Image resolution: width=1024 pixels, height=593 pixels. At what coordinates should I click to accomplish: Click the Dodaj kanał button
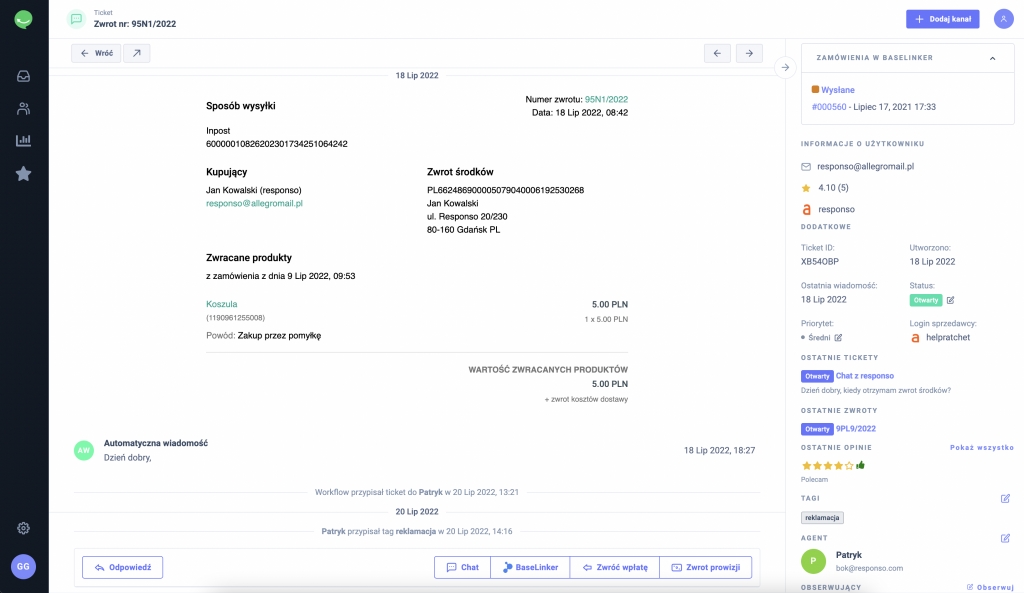click(942, 19)
